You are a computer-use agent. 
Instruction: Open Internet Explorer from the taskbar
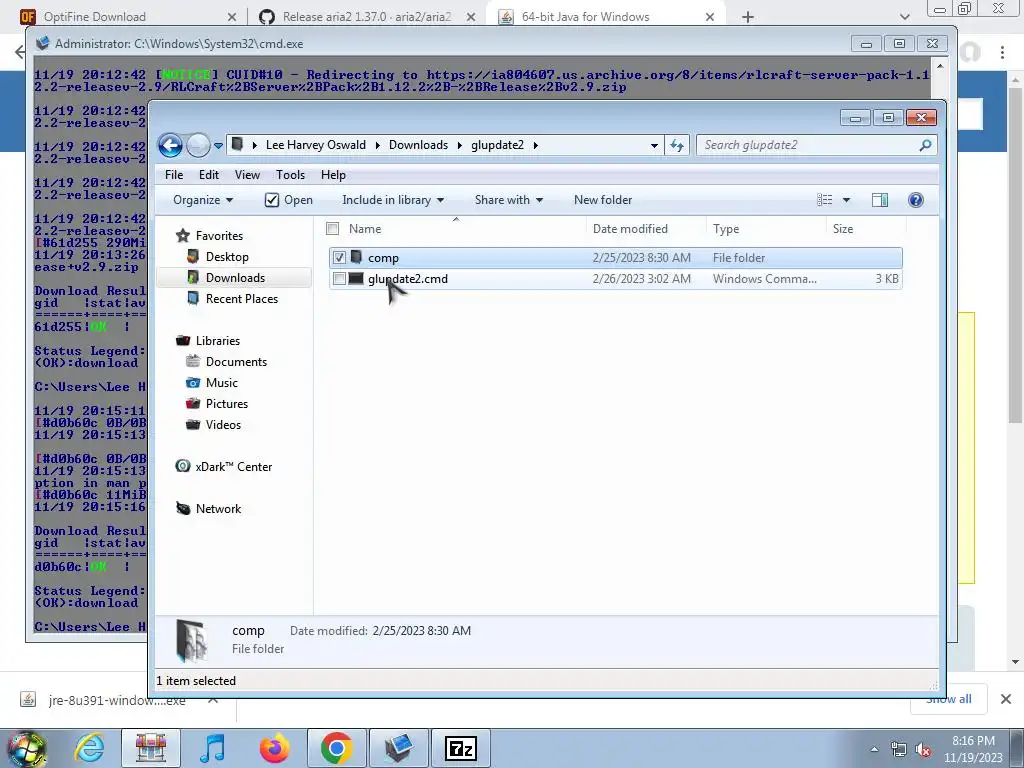[x=89, y=748]
